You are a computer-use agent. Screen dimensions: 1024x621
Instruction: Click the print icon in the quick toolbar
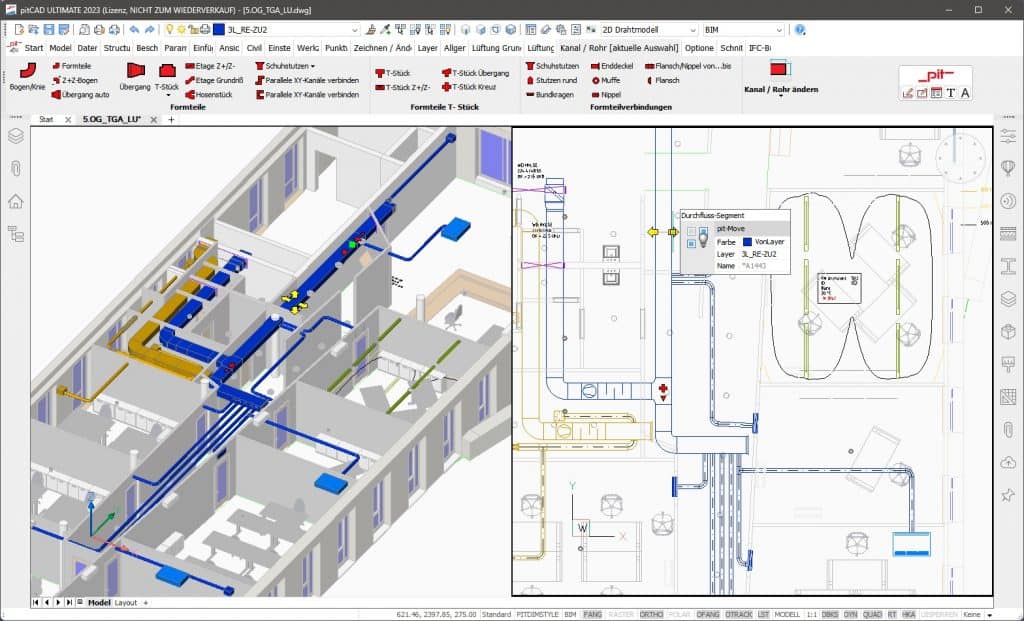pos(99,29)
